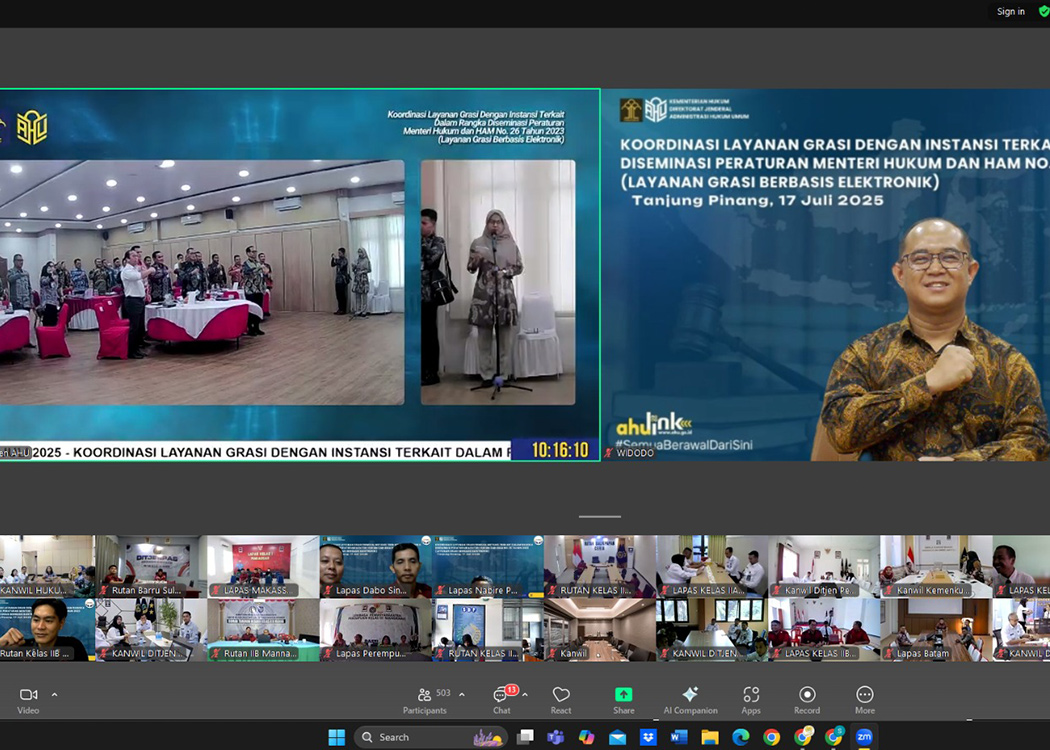Screen dimensions: 1050x750
Task: Click the green Share screen button
Action: (x=623, y=696)
